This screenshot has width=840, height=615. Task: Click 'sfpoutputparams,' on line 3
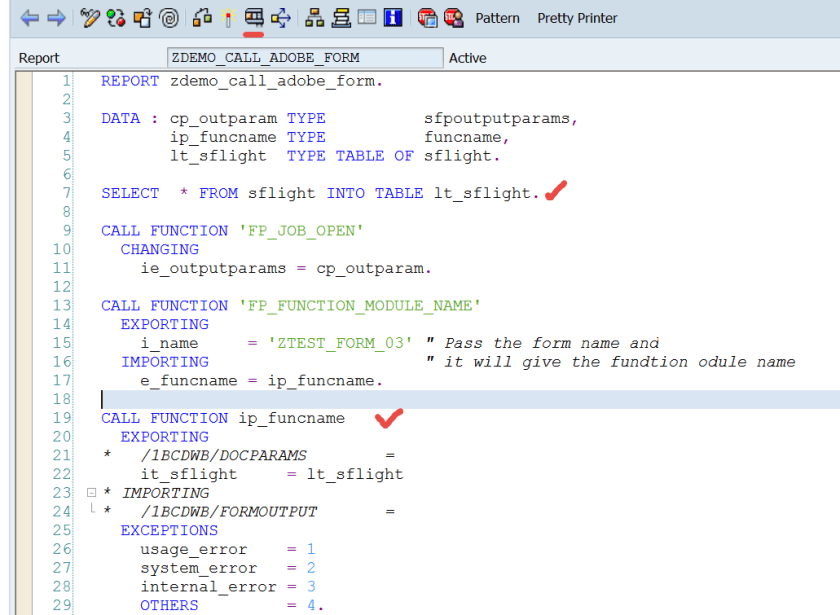[500, 118]
